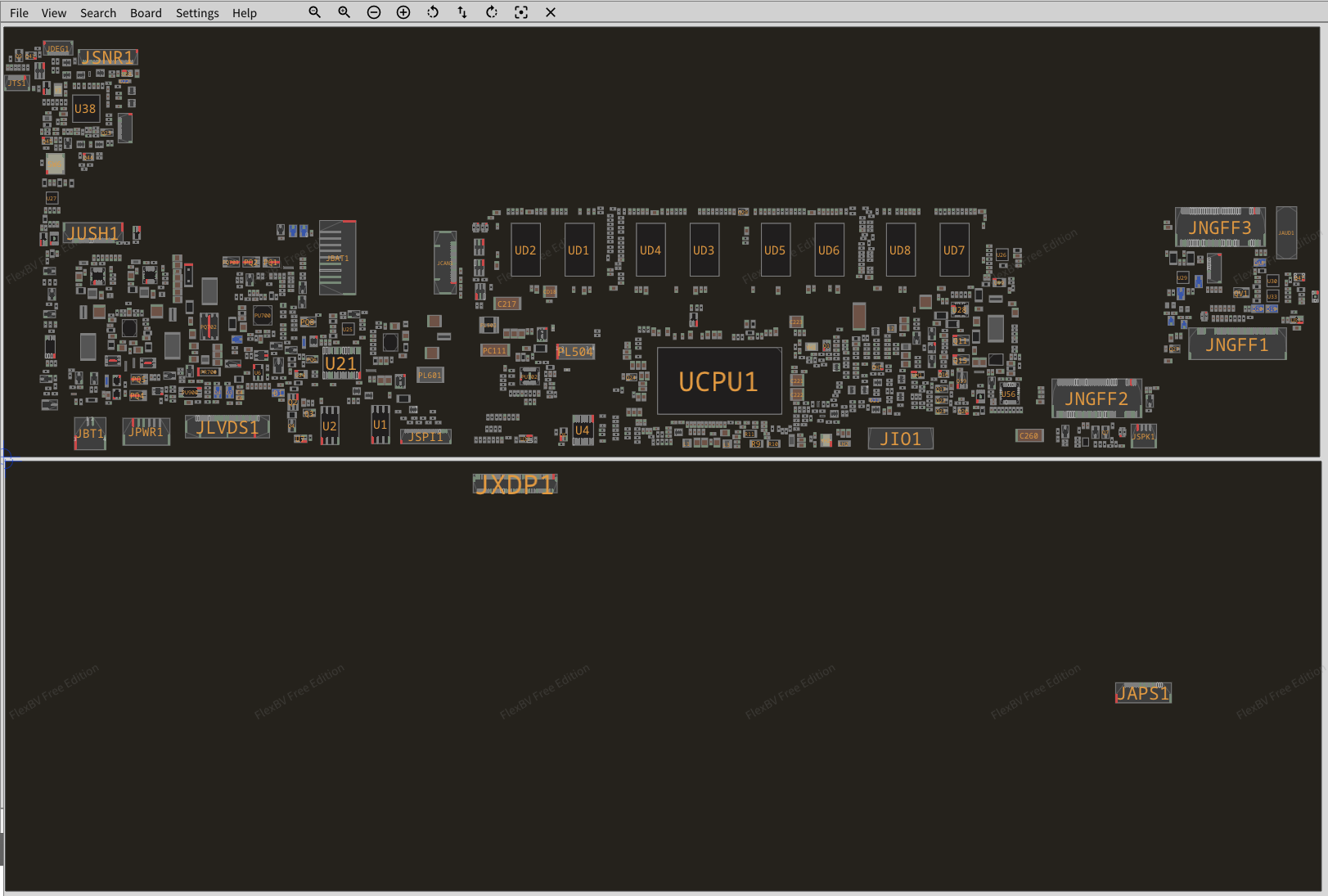This screenshot has height=896, width=1328.
Task: Click the center/fit view icon
Action: coord(521,12)
